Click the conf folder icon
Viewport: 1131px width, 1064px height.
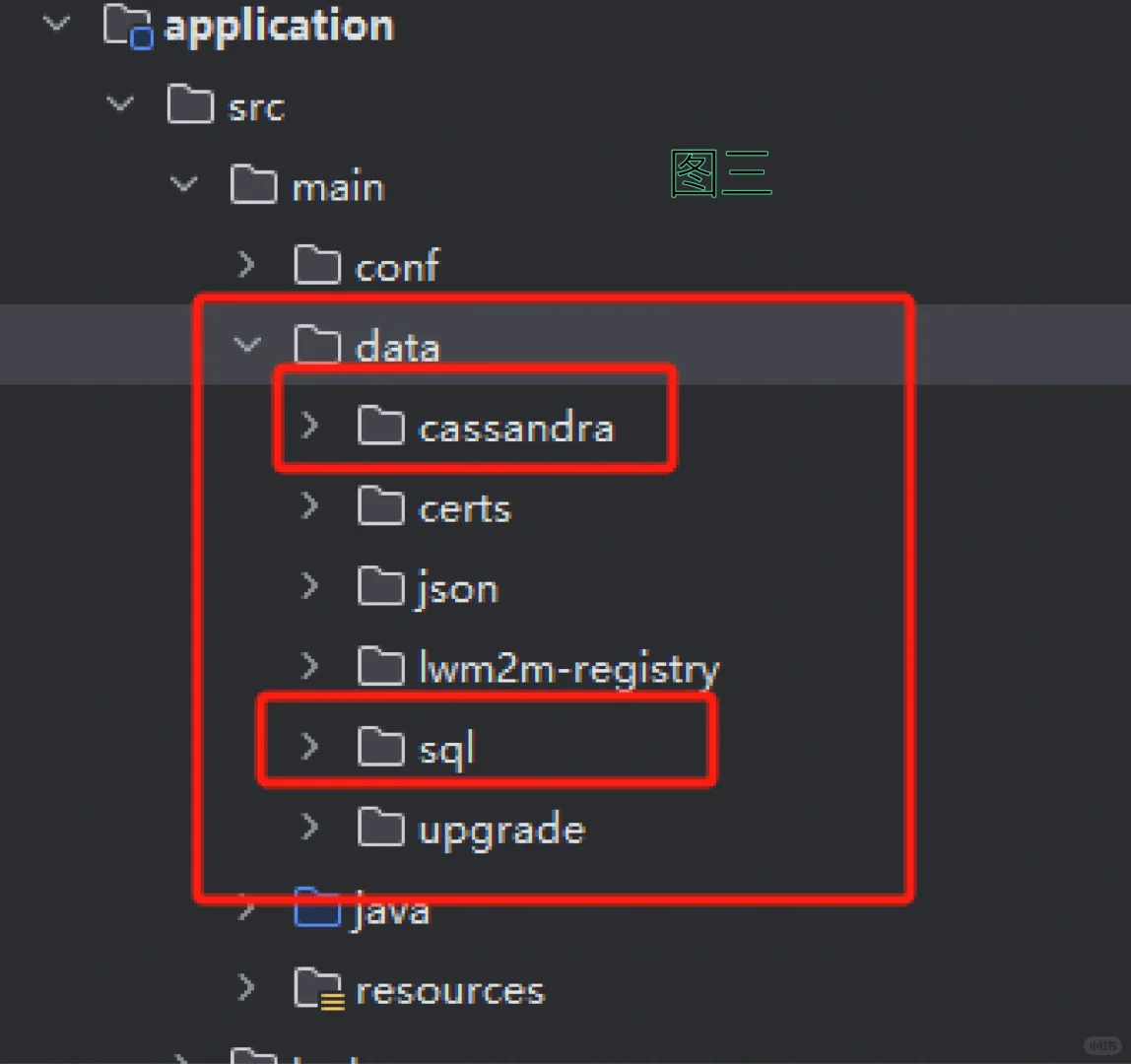tap(317, 265)
